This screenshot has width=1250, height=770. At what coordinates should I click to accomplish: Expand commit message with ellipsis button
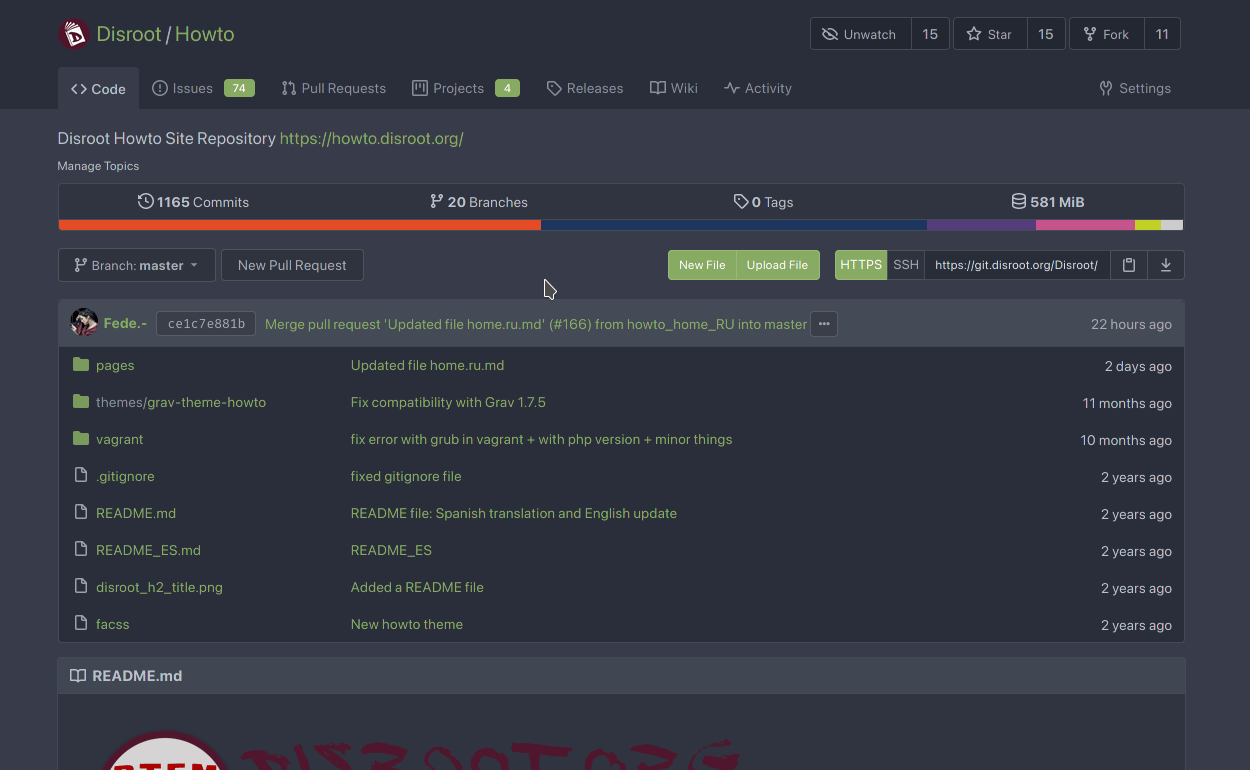pyautogui.click(x=823, y=324)
